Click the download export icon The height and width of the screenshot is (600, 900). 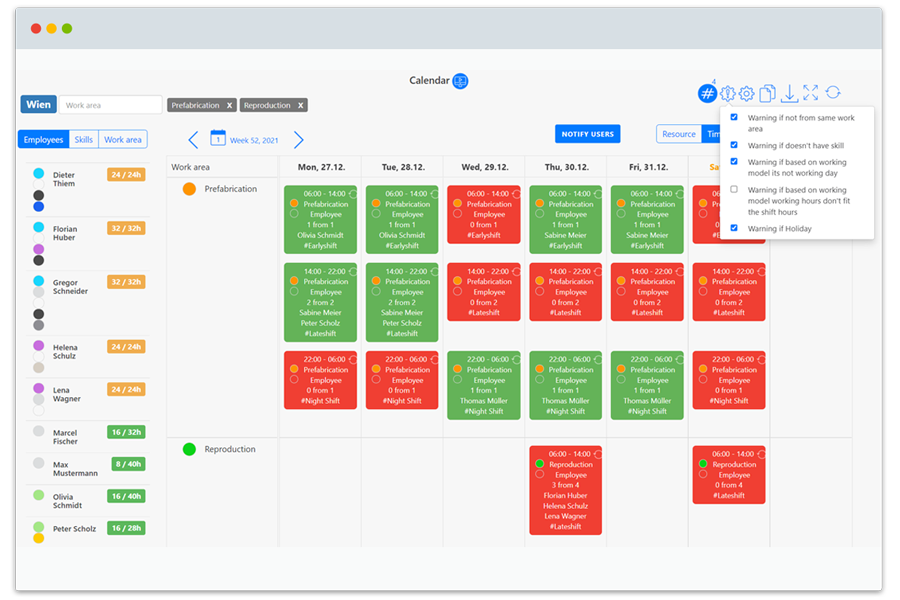click(x=790, y=93)
